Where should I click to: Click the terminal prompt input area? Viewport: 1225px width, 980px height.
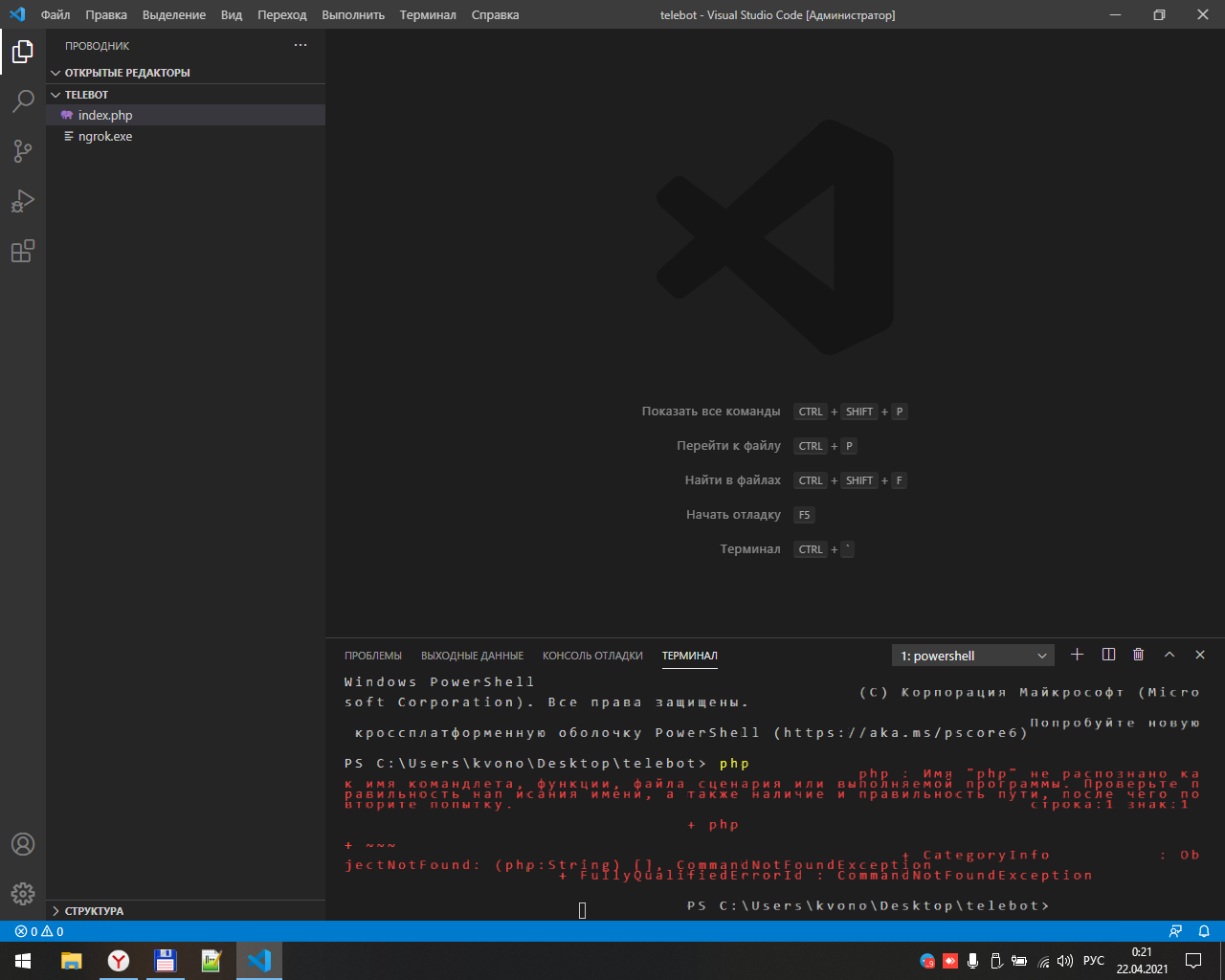tap(582, 910)
